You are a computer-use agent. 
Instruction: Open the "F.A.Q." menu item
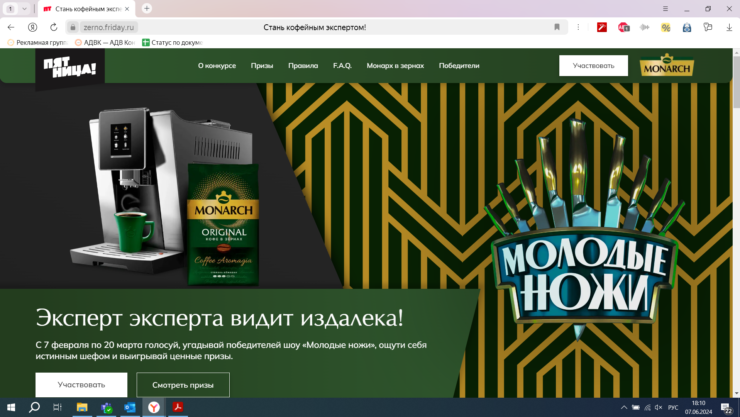tap(342, 66)
